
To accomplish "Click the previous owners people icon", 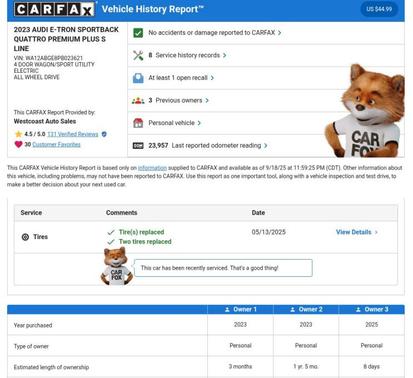I will coord(138,101).
